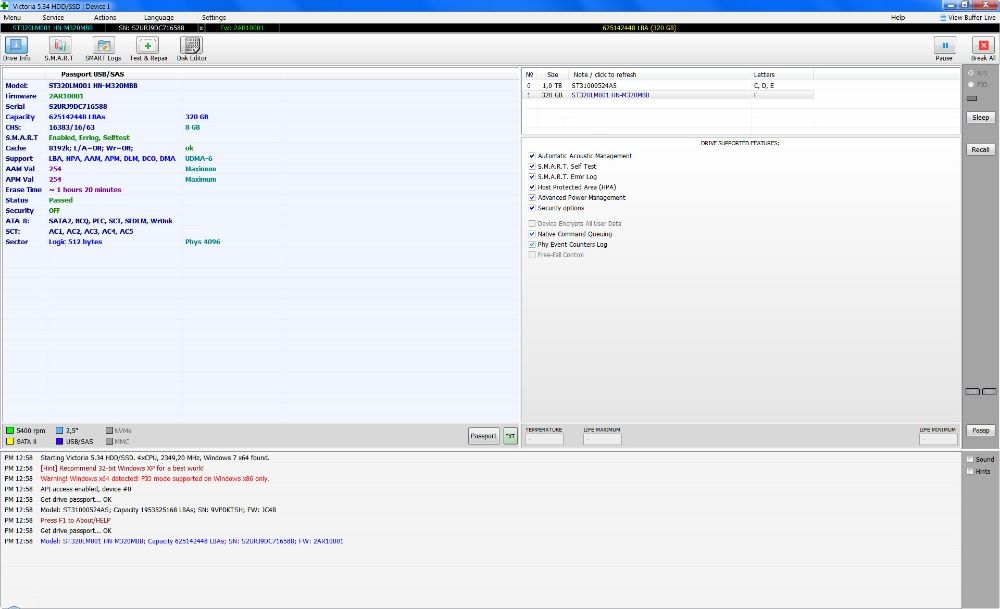
Task: Toggle Phy Event Counters Log checkbox
Action: click(532, 244)
